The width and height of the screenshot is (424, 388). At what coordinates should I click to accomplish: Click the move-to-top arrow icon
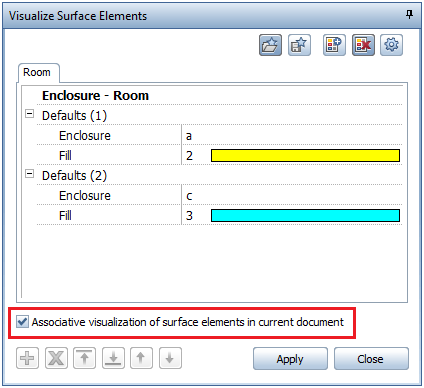85,358
